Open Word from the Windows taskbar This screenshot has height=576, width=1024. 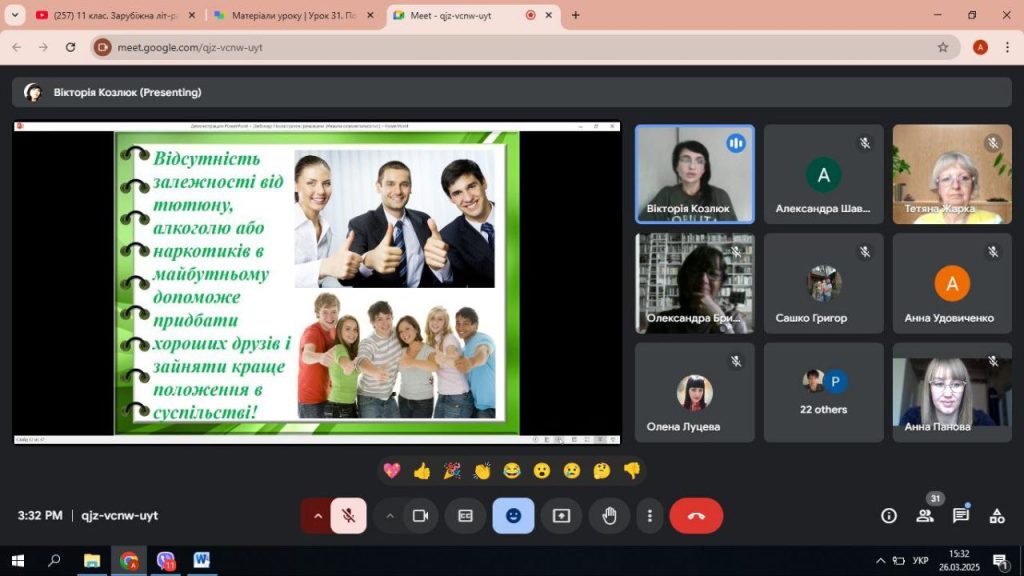click(201, 561)
